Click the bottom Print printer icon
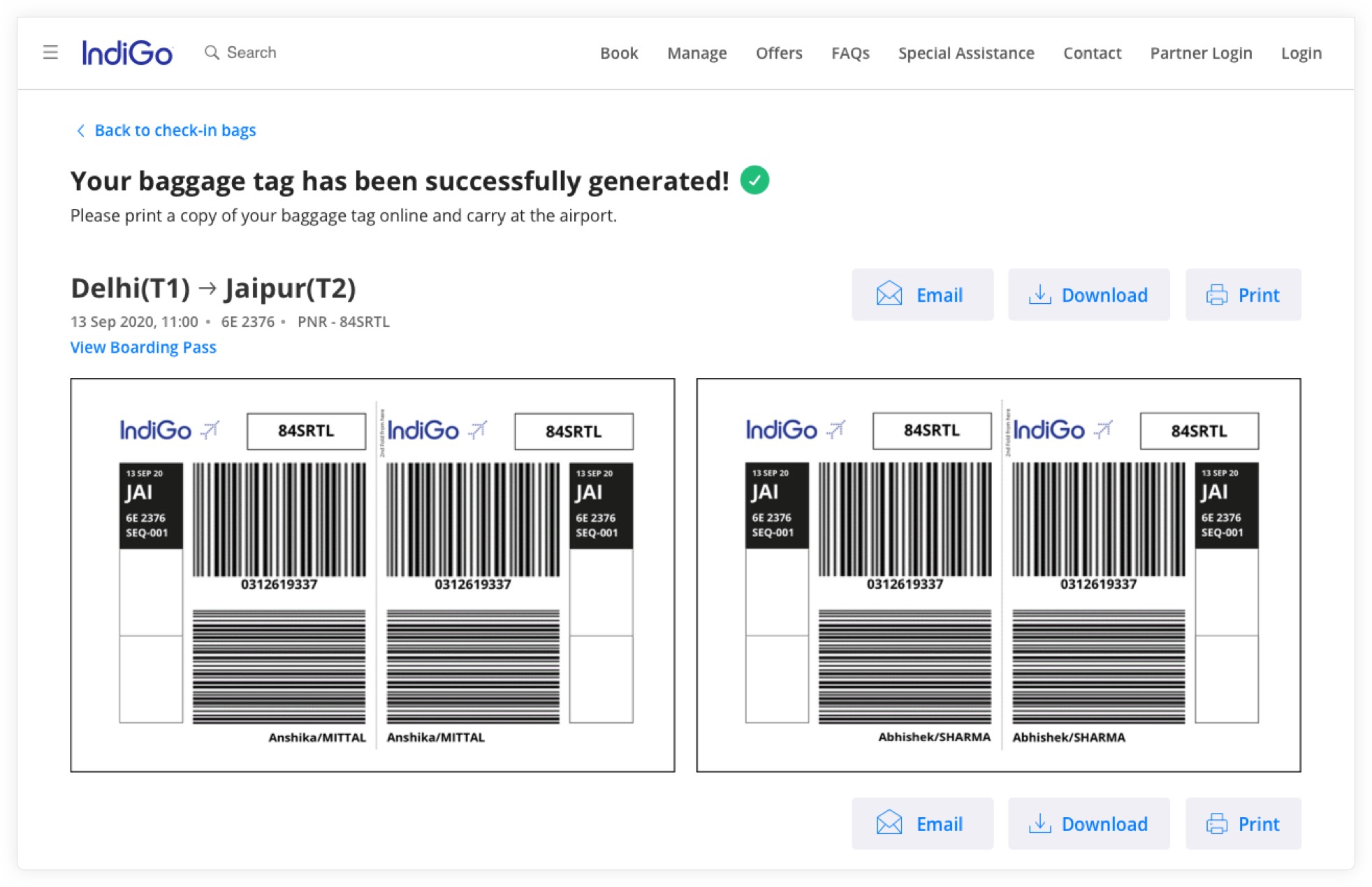This screenshot has height=887, width=1372. click(x=1216, y=823)
